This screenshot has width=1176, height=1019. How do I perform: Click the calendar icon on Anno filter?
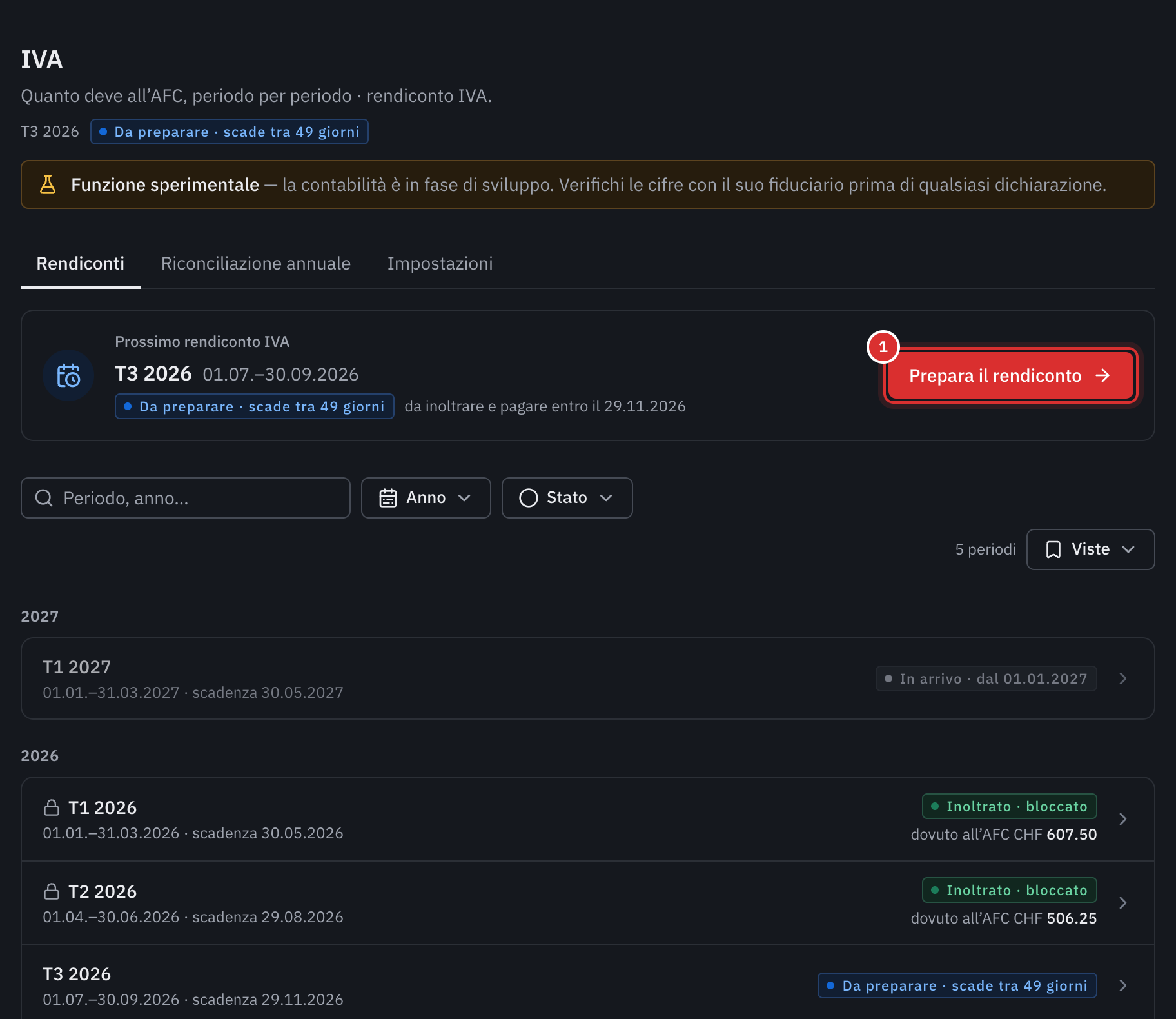388,498
